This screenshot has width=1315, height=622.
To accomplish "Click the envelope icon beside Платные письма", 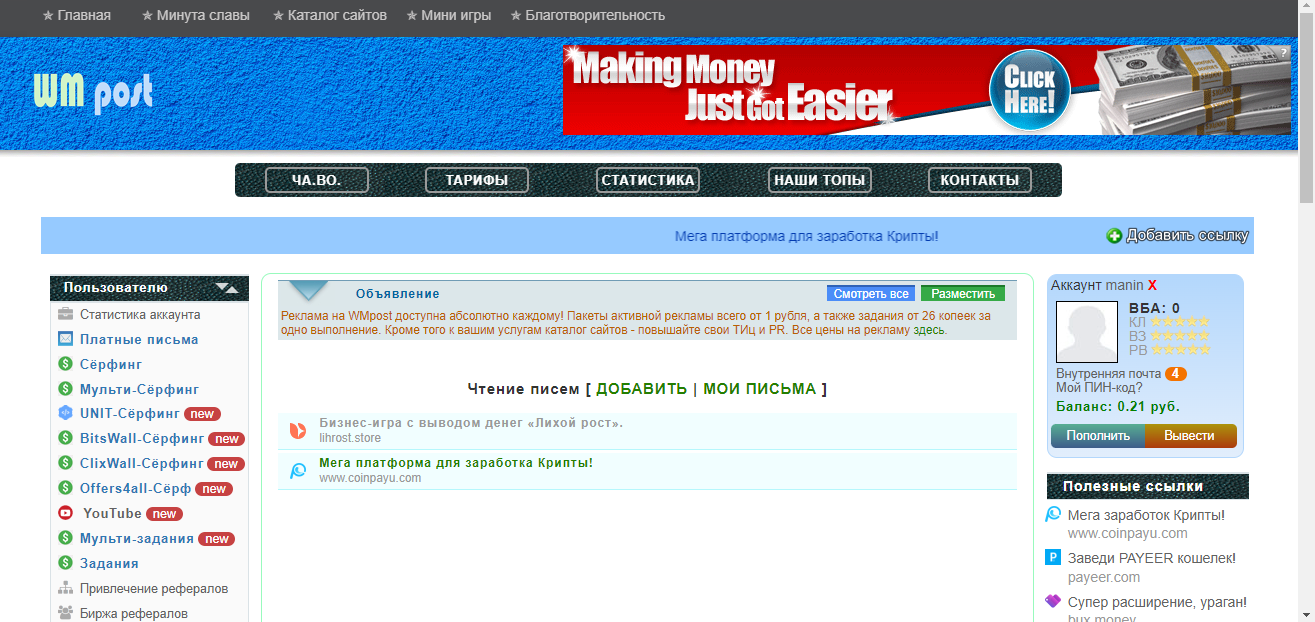I will (x=66, y=339).
